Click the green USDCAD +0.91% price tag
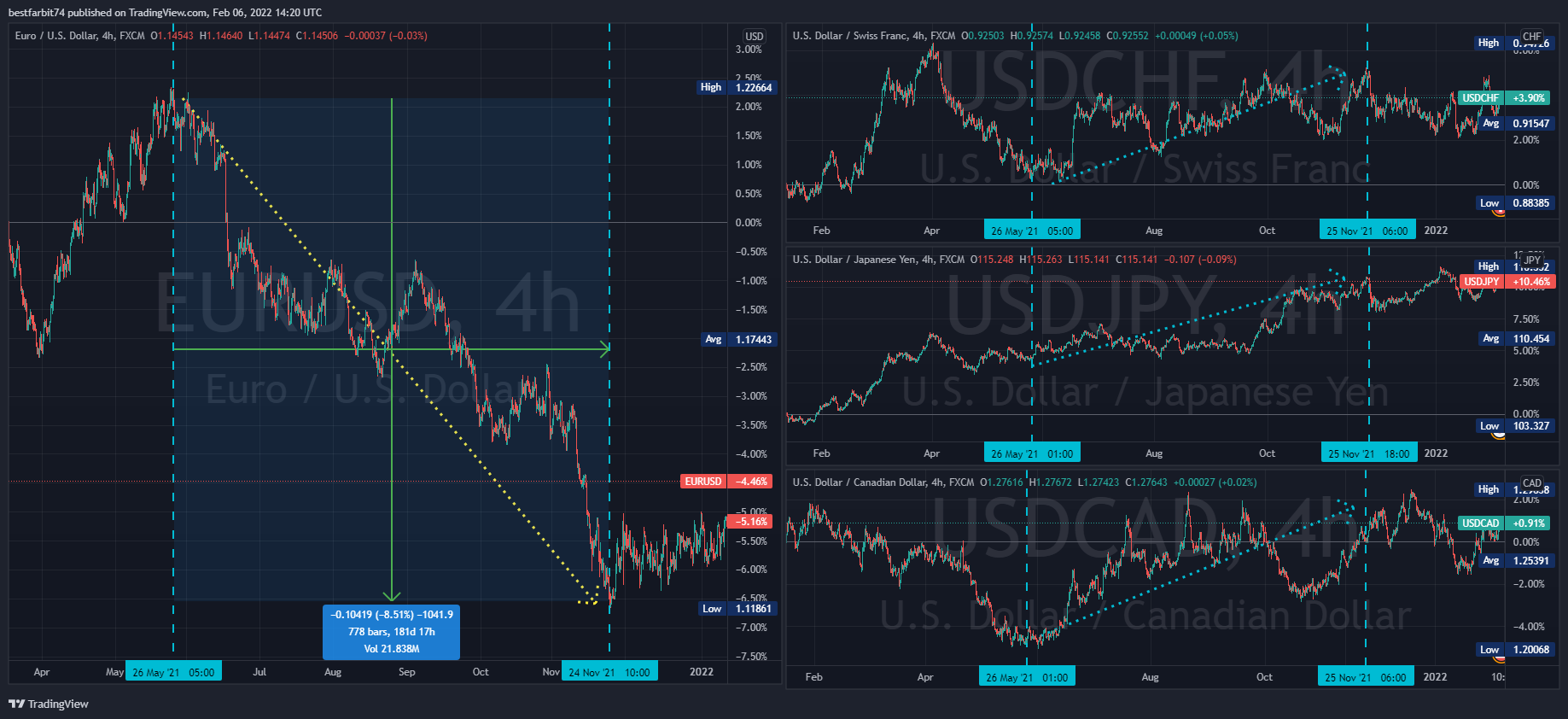Viewport: 1568px width, 719px height. (1504, 523)
